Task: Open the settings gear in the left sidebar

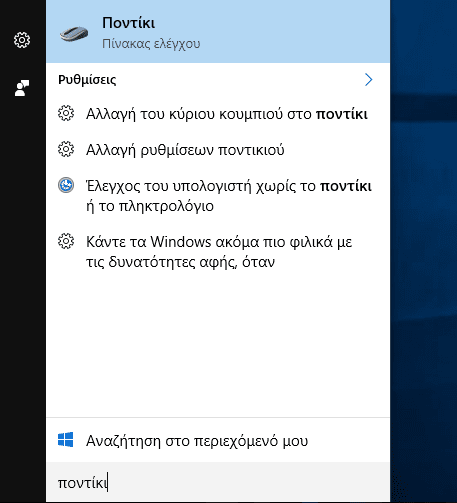Action: coord(22,40)
